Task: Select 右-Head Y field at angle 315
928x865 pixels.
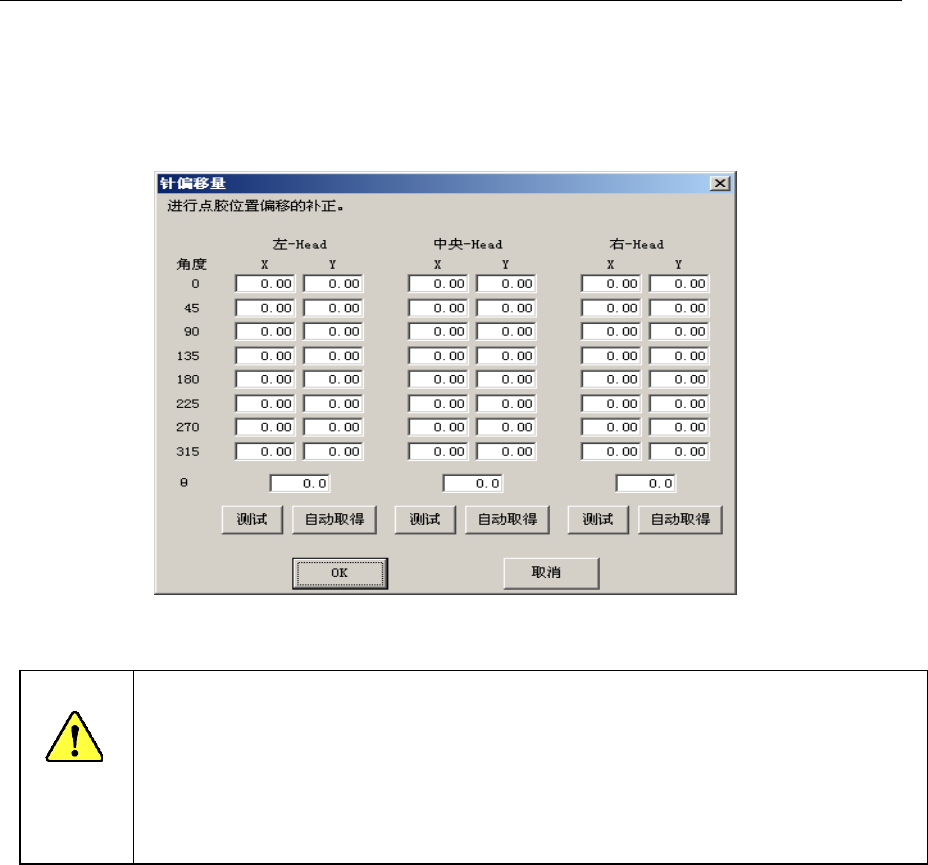Action: pos(679,451)
